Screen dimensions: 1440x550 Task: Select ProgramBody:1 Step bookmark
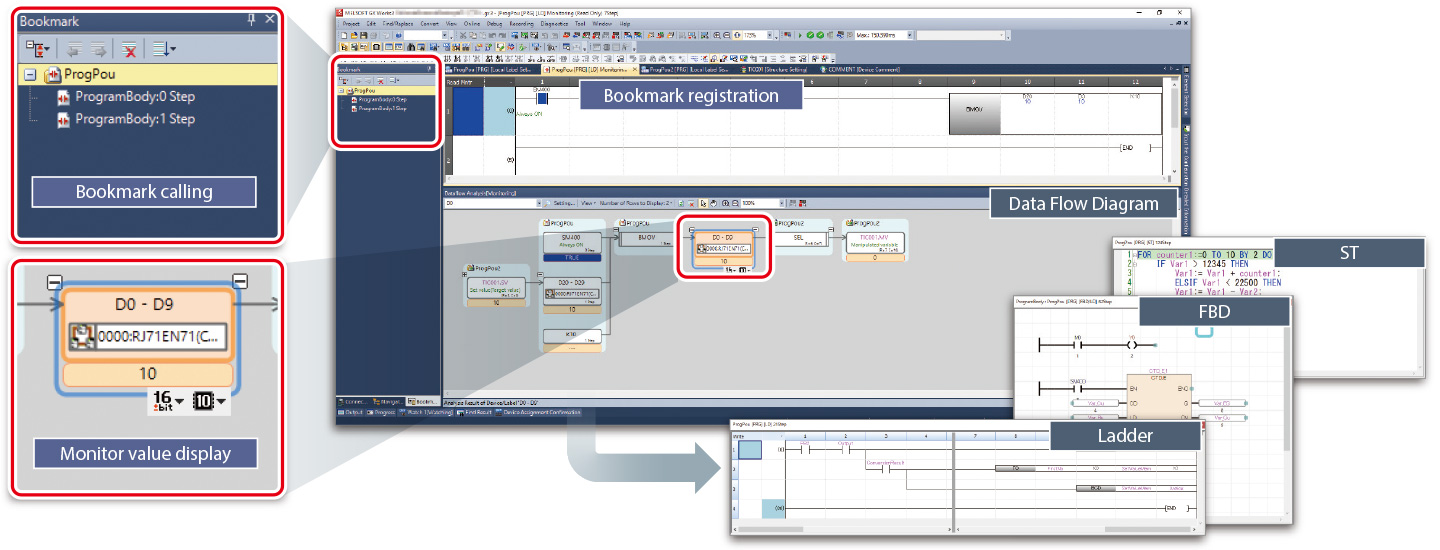point(135,119)
